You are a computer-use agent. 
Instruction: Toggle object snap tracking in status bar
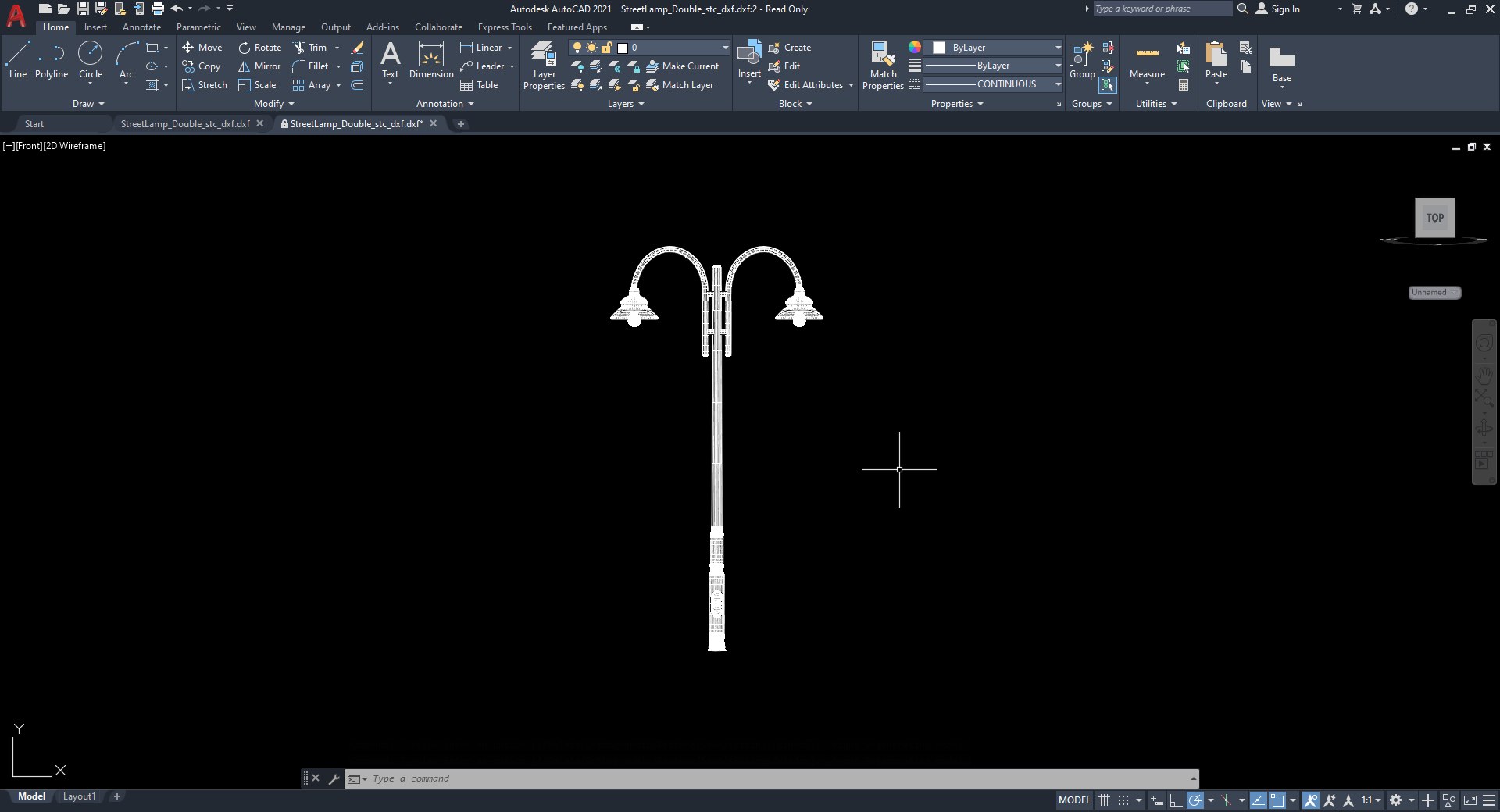click(x=1259, y=800)
